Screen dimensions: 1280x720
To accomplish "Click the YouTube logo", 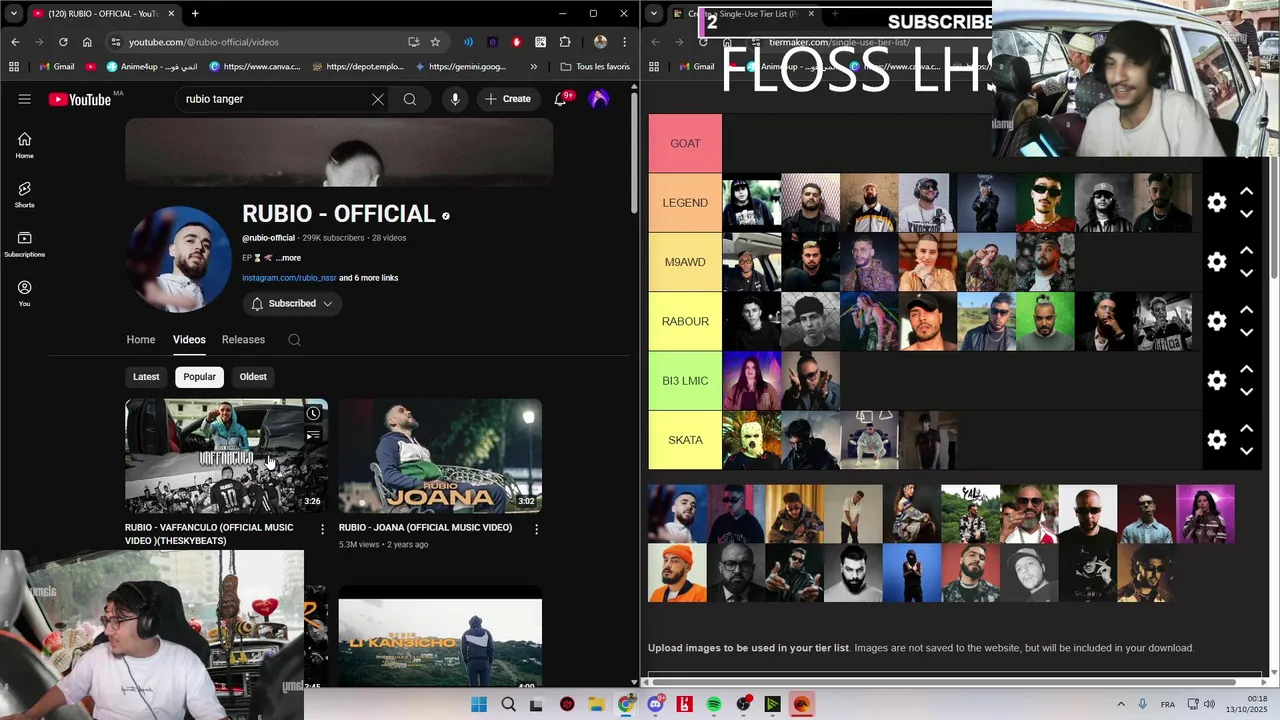I will pos(80,99).
